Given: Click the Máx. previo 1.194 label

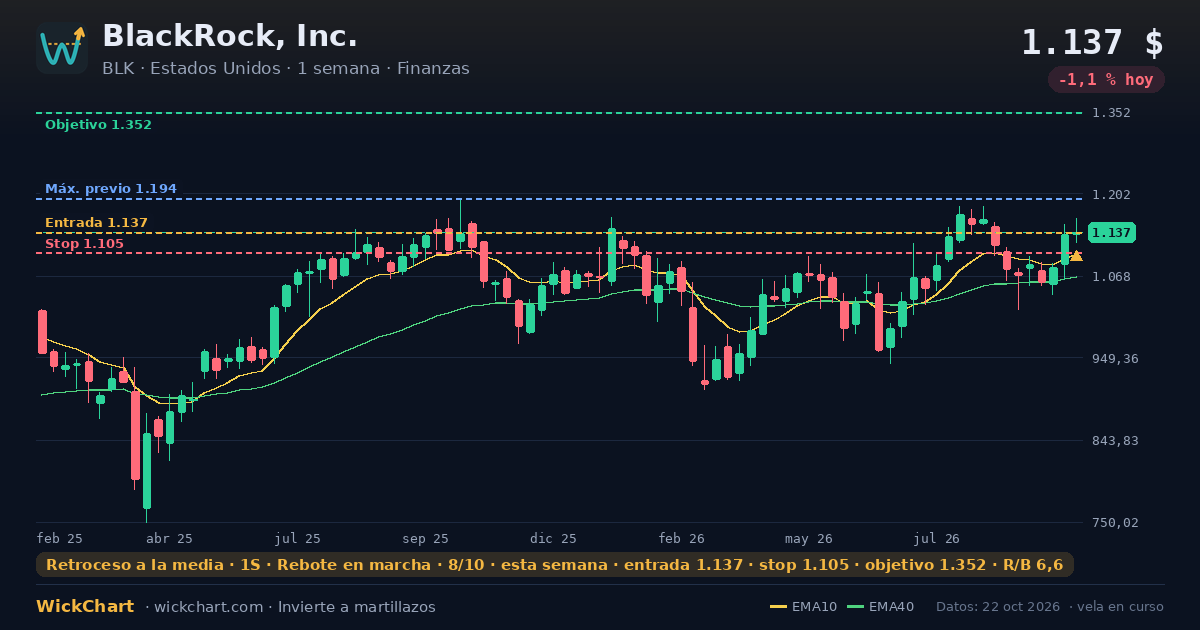Looking at the screenshot, I should pos(110,189).
